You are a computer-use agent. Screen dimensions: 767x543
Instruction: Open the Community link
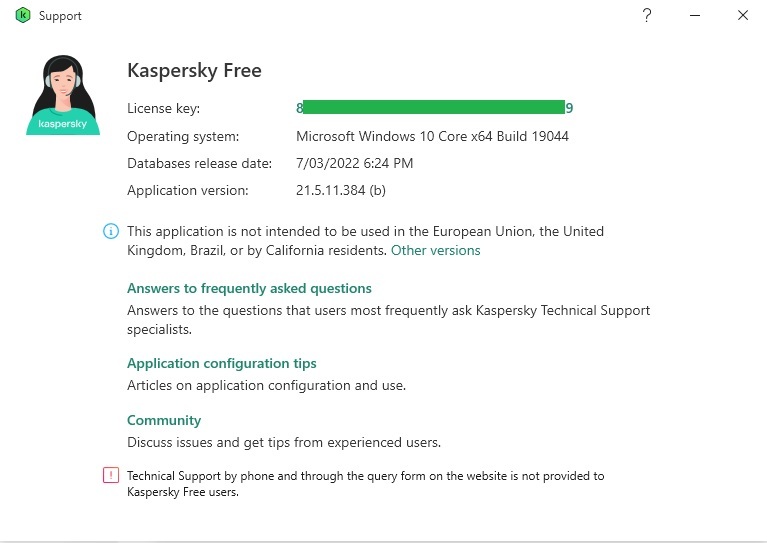click(164, 420)
